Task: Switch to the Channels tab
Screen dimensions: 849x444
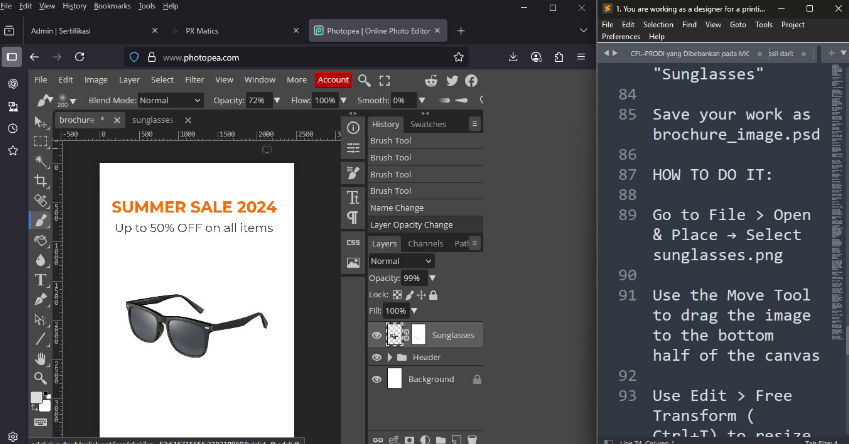Action: click(425, 243)
